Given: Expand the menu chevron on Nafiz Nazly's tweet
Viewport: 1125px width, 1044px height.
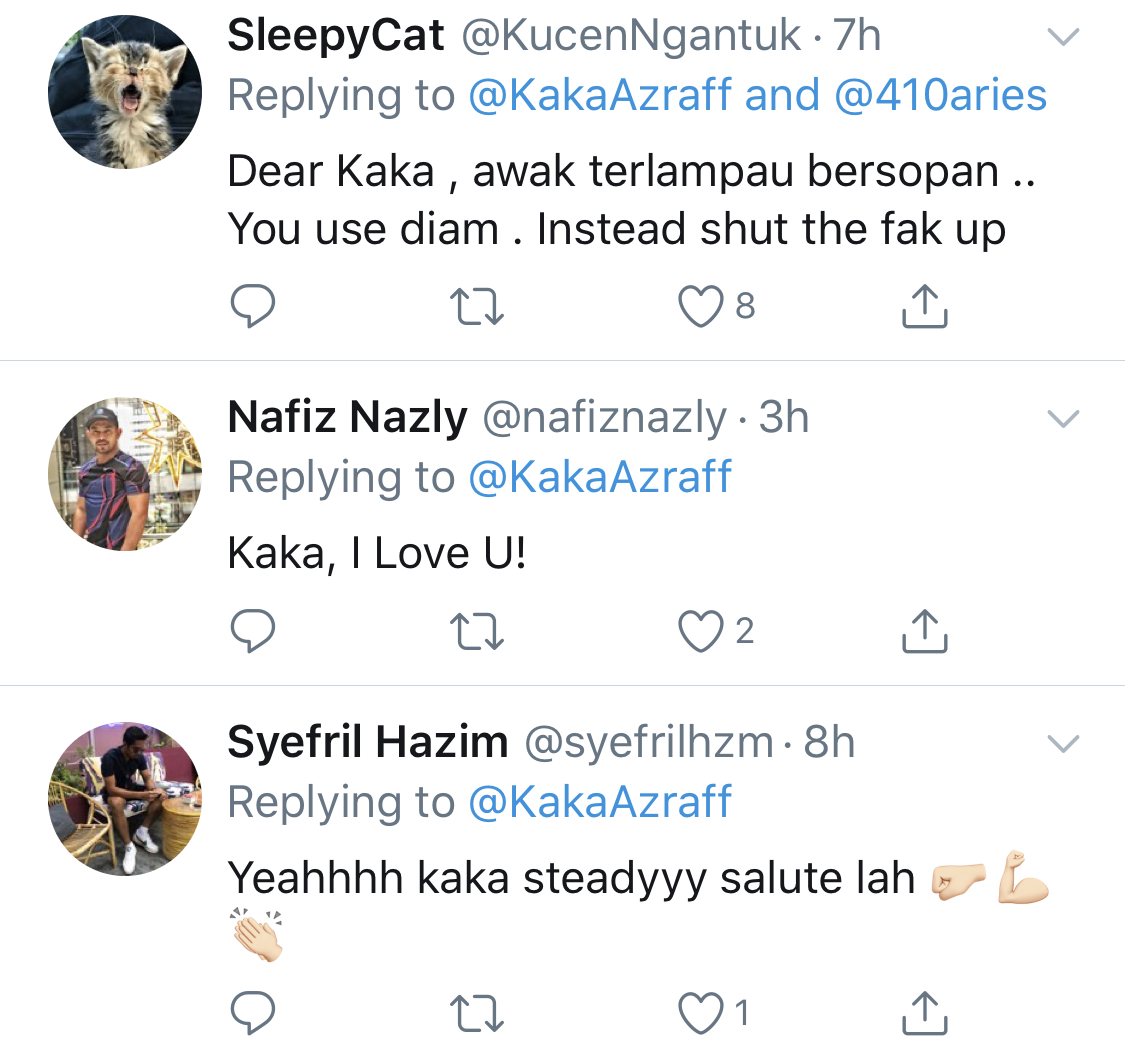Looking at the screenshot, I should [x=1062, y=419].
